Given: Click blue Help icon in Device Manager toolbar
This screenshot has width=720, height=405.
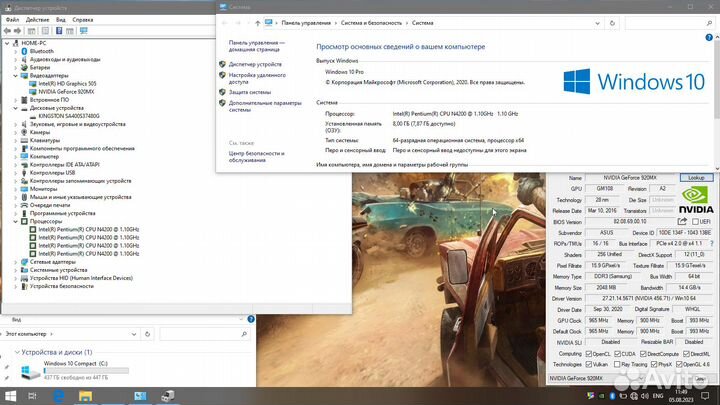Looking at the screenshot, I should tap(59, 31).
